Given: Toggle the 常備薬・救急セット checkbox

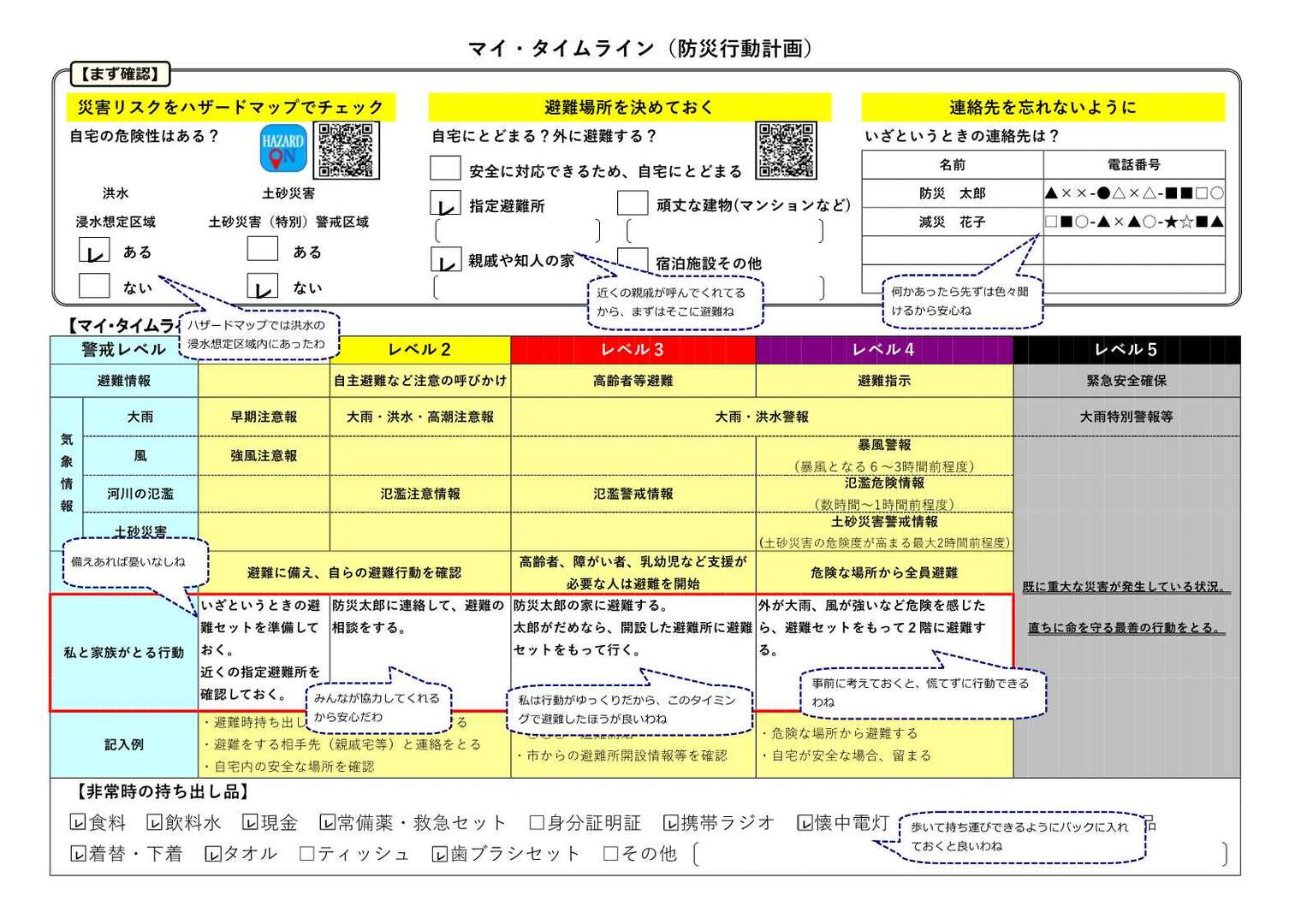Looking at the screenshot, I should [327, 823].
